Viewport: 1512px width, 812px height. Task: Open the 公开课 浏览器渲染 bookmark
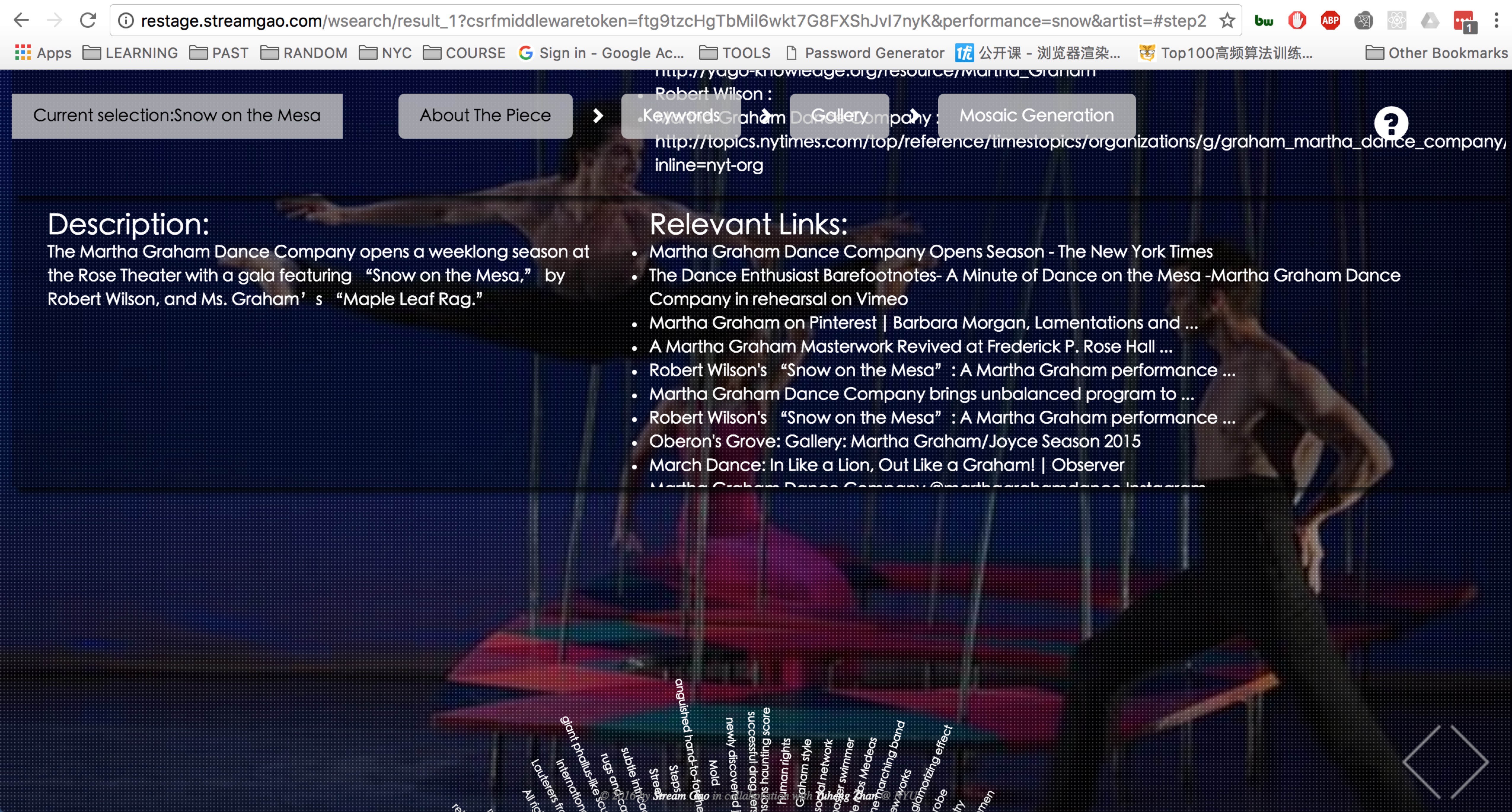click(1038, 53)
